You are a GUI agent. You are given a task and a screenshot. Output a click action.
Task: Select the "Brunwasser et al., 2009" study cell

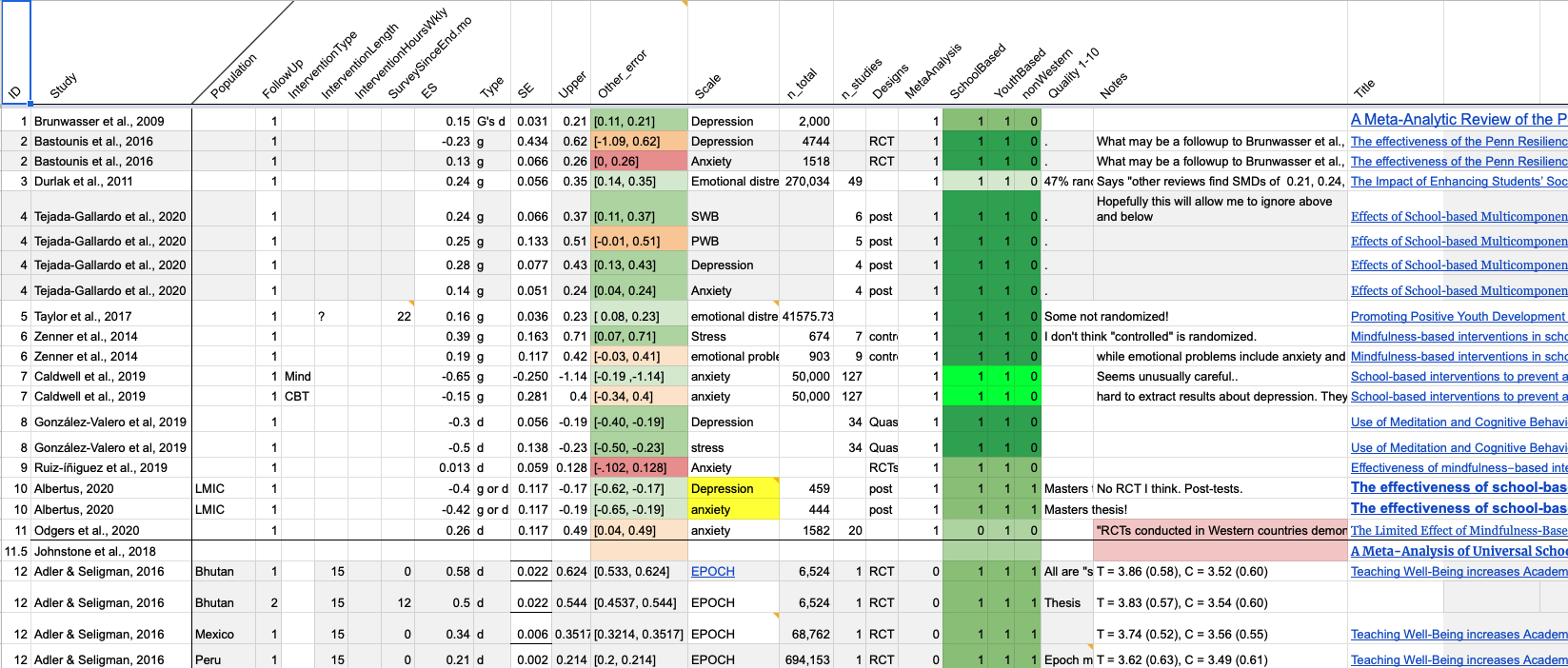point(109,121)
